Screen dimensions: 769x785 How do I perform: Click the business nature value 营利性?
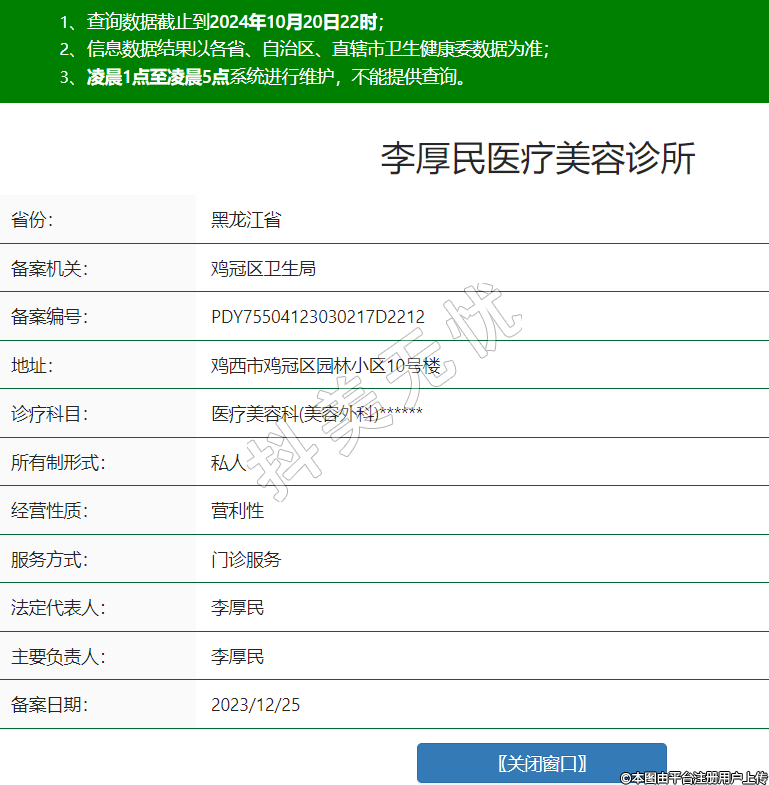tap(237, 511)
